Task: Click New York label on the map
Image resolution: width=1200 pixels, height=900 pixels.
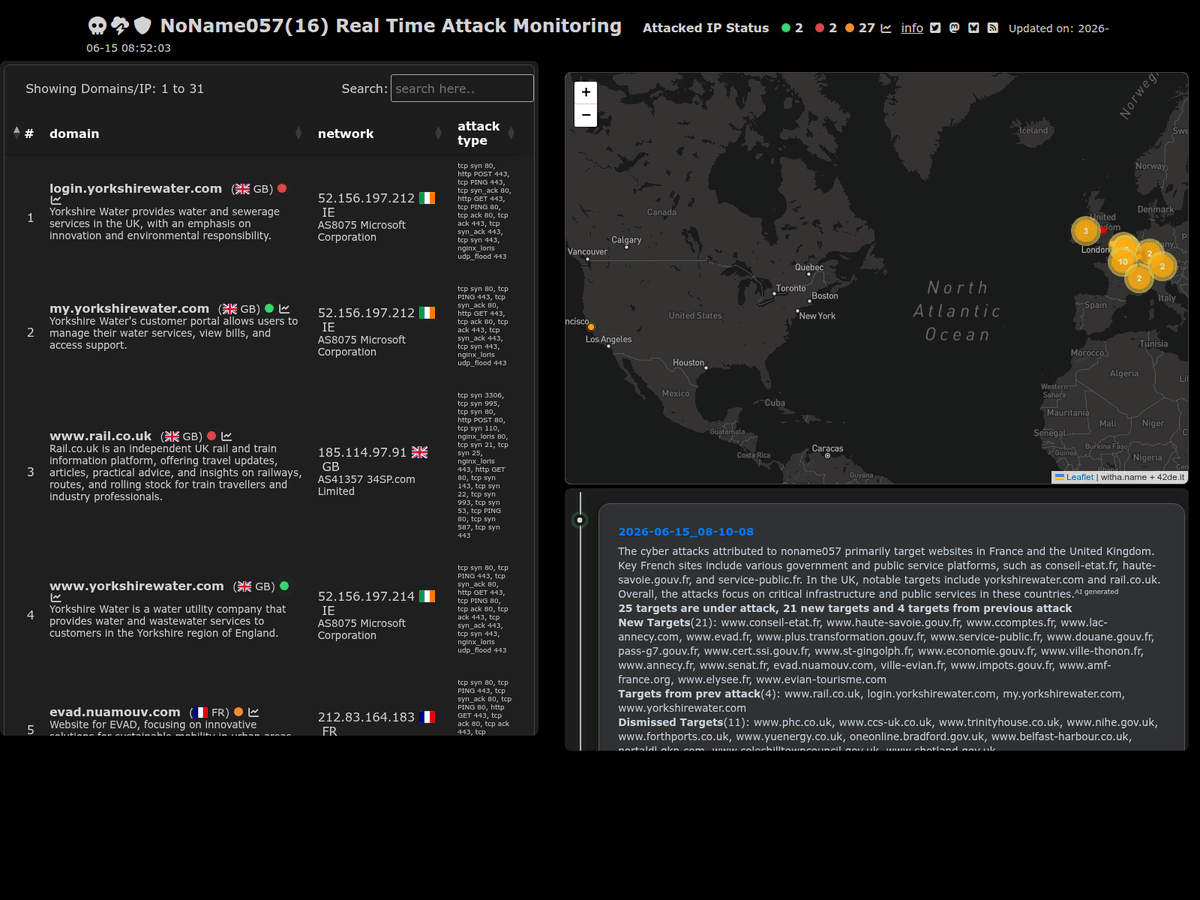Action: coord(818,316)
